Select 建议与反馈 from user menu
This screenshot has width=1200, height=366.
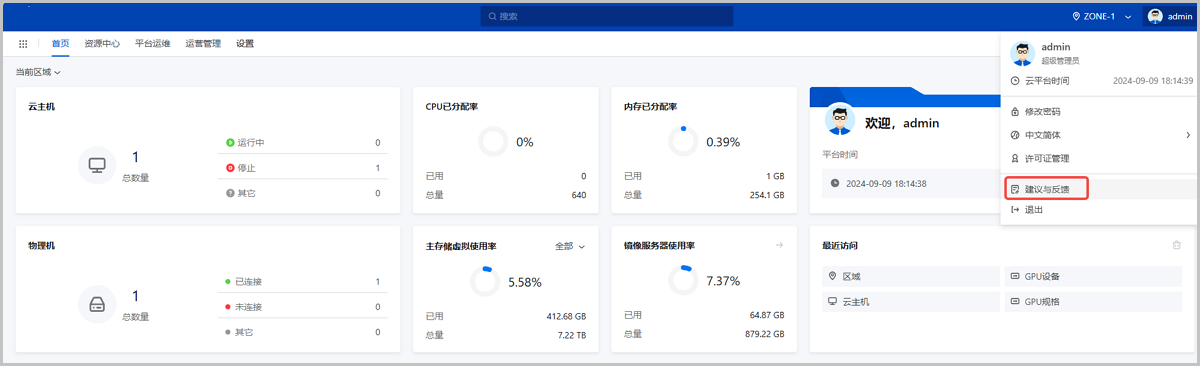[x=1045, y=188]
